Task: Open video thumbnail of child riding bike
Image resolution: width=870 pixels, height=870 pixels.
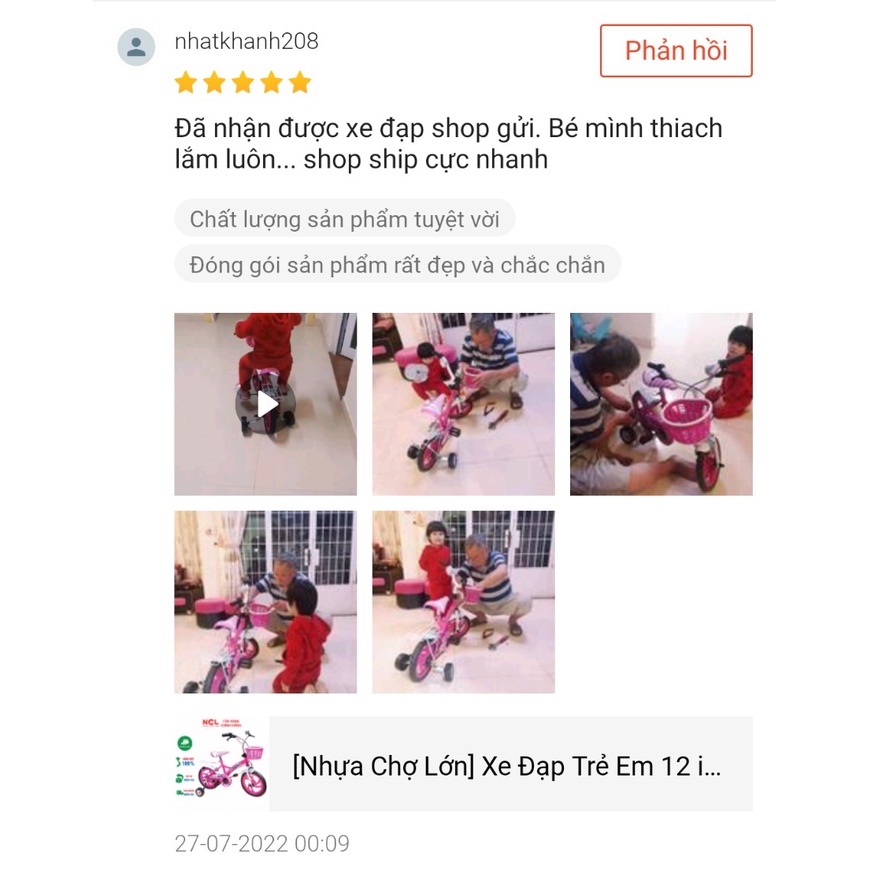Action: [x=266, y=404]
